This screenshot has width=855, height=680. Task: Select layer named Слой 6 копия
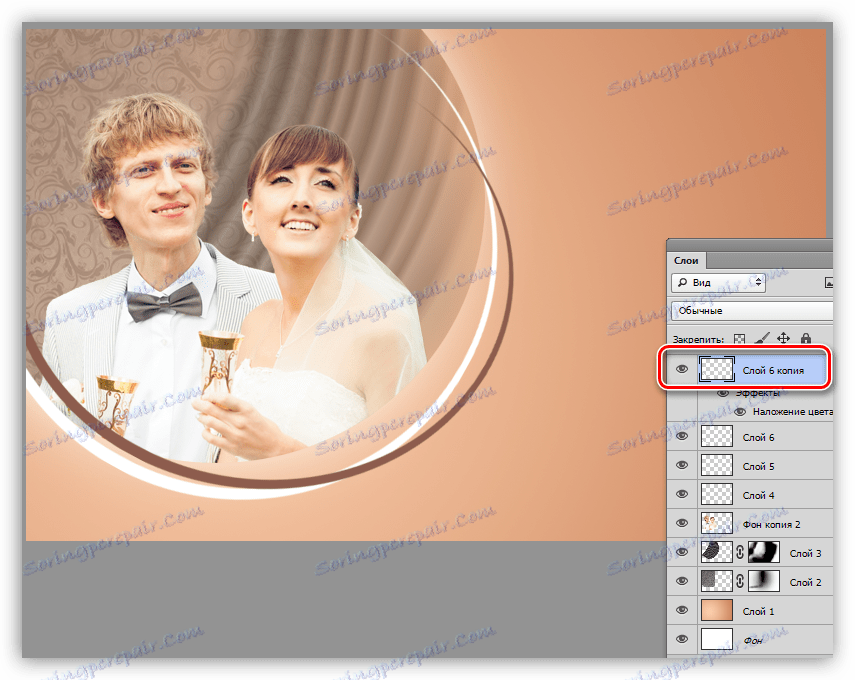click(773, 370)
